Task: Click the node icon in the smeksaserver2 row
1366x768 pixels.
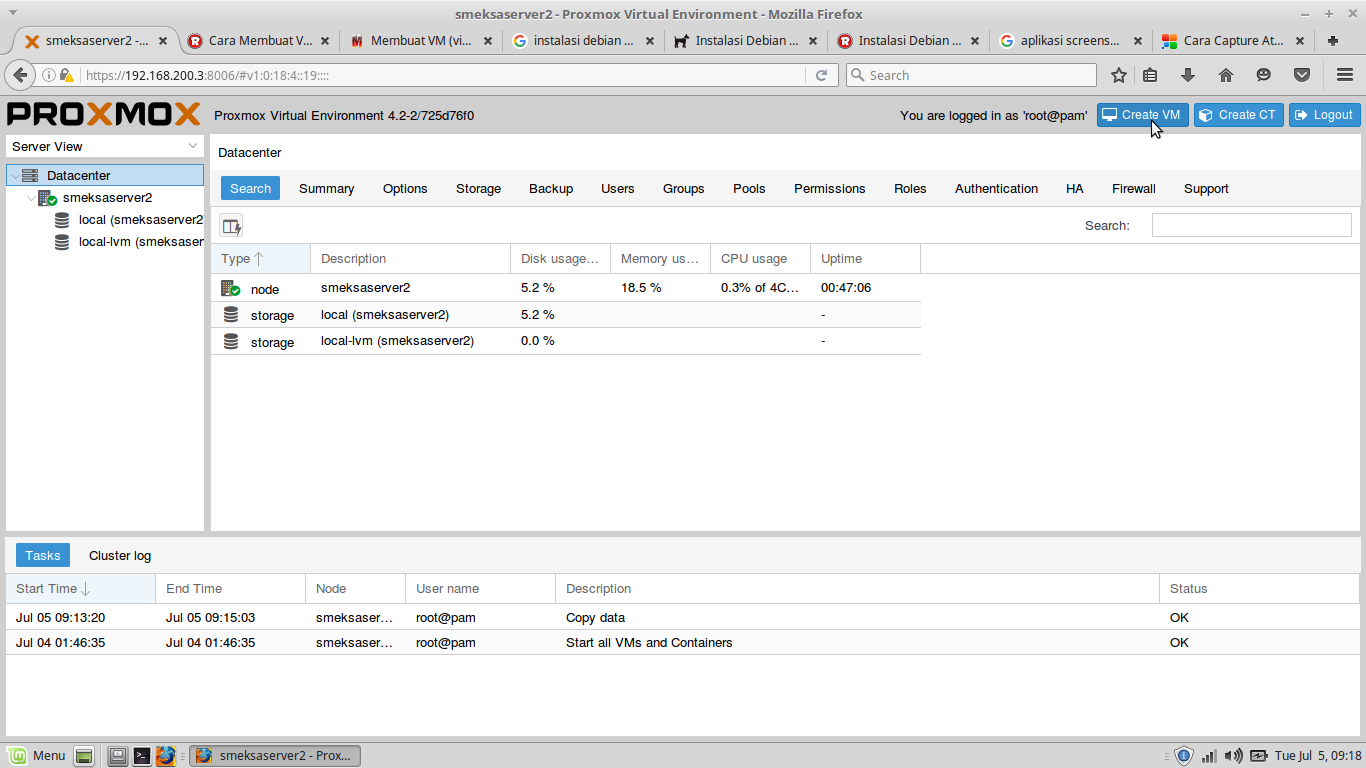Action: pos(231,288)
